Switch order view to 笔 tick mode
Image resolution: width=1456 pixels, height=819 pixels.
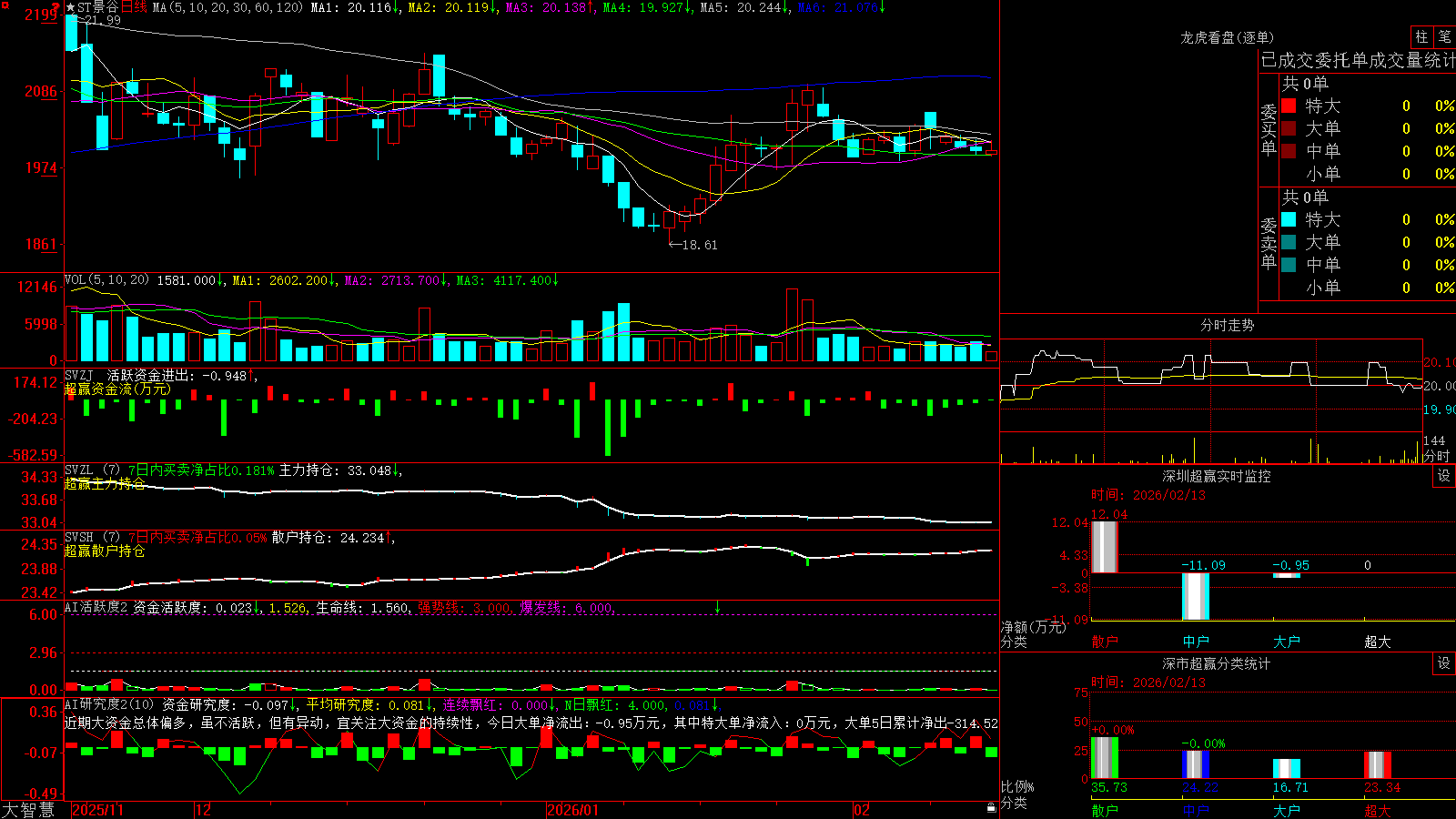tap(1444, 36)
